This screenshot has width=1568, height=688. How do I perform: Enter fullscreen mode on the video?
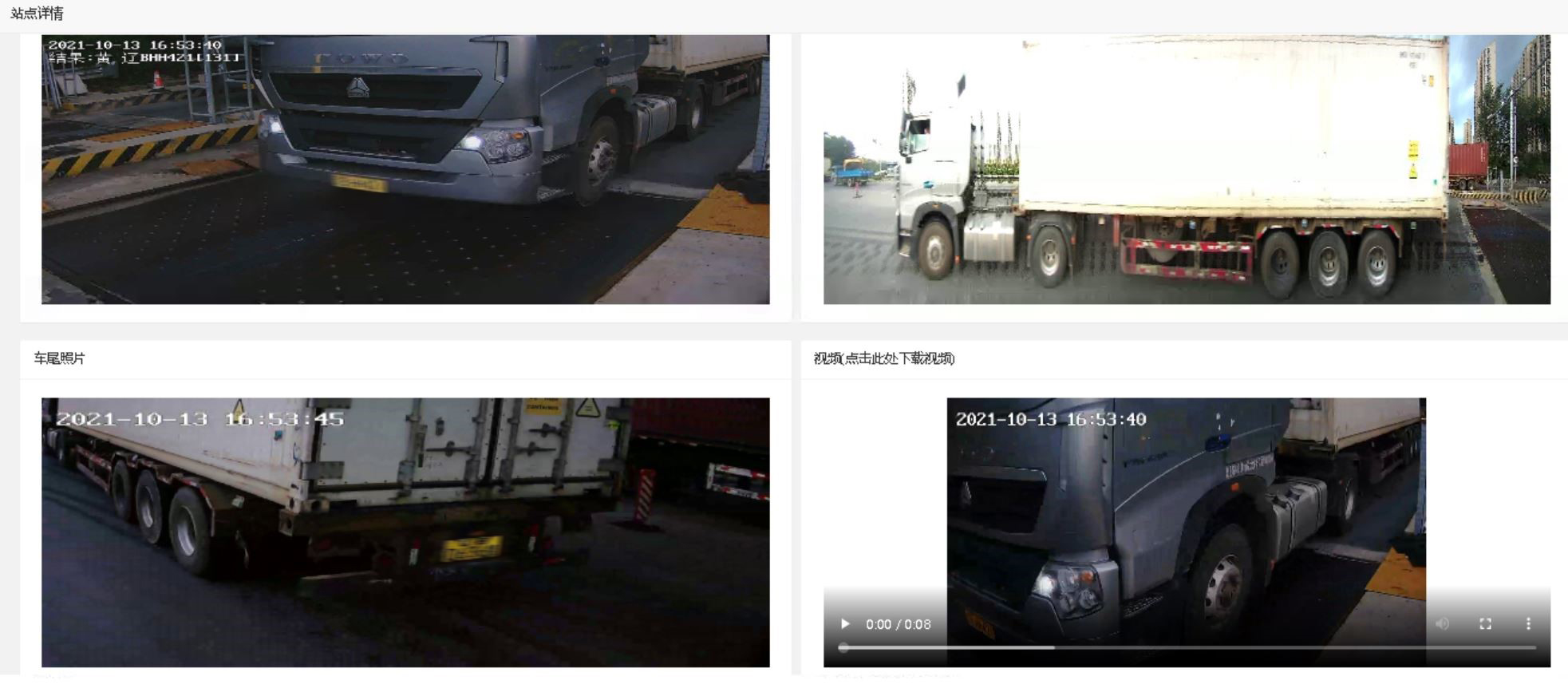click(x=1485, y=624)
